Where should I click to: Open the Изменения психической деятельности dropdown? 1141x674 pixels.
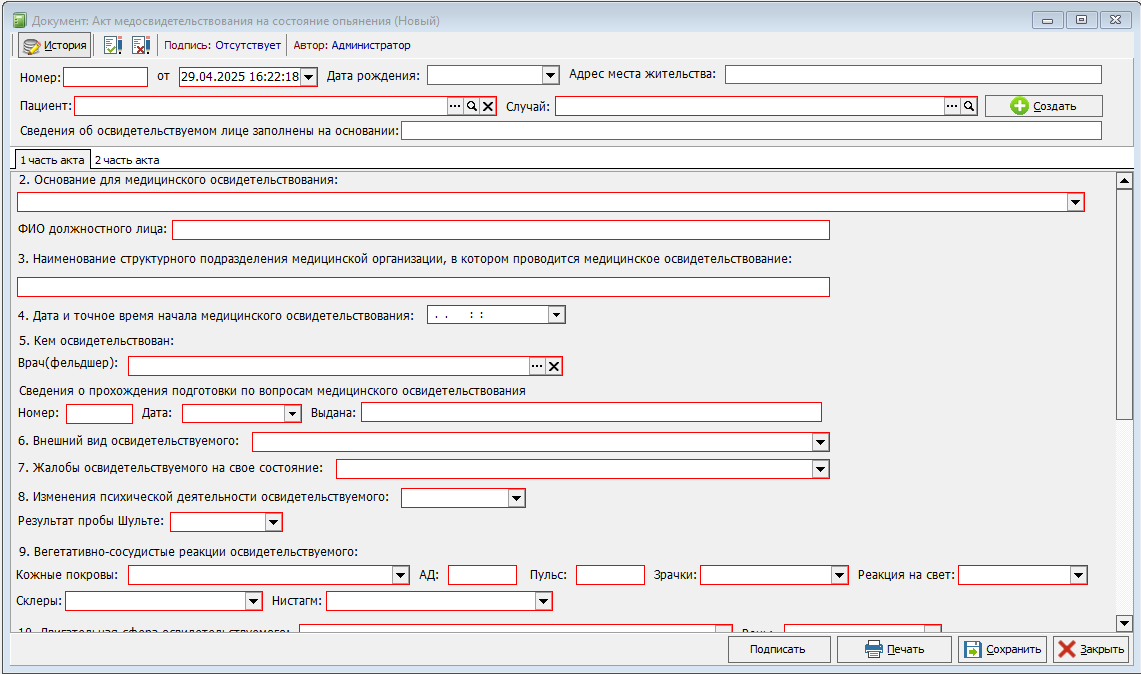(x=516, y=499)
